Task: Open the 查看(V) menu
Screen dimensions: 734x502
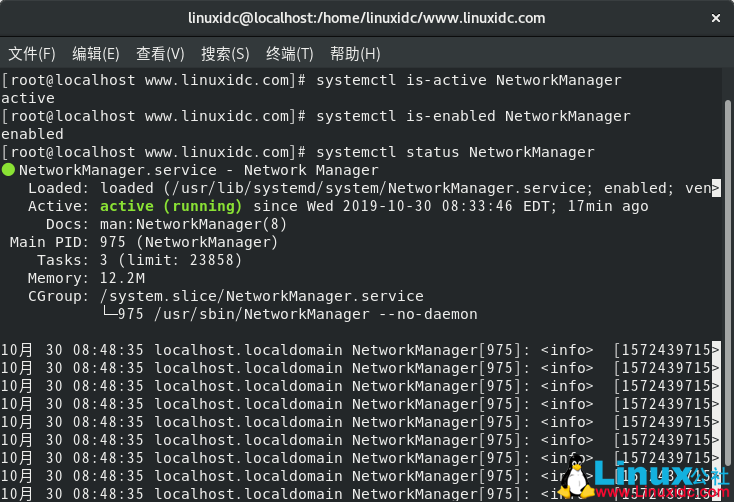Action: pyautogui.click(x=160, y=53)
